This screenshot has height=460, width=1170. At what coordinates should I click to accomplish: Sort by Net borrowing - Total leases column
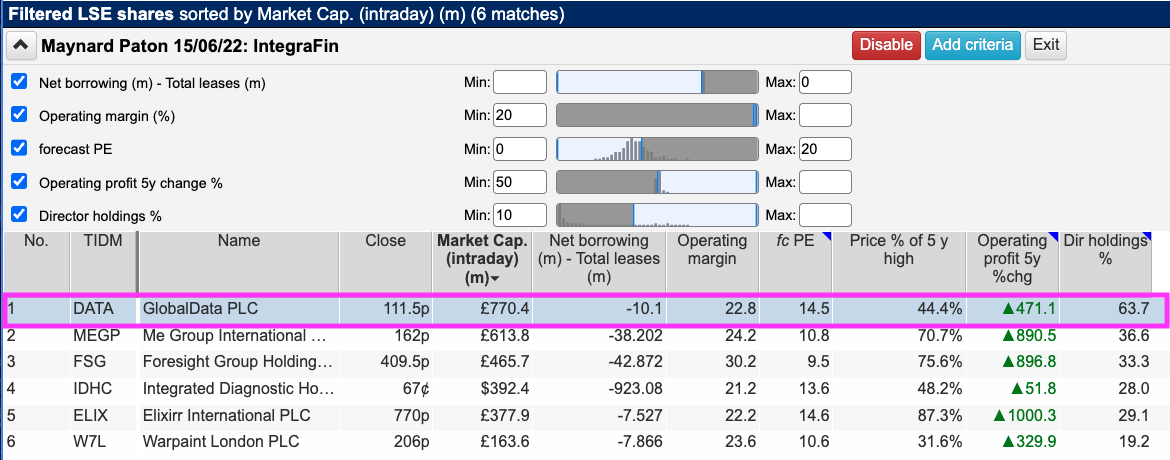coord(598,259)
